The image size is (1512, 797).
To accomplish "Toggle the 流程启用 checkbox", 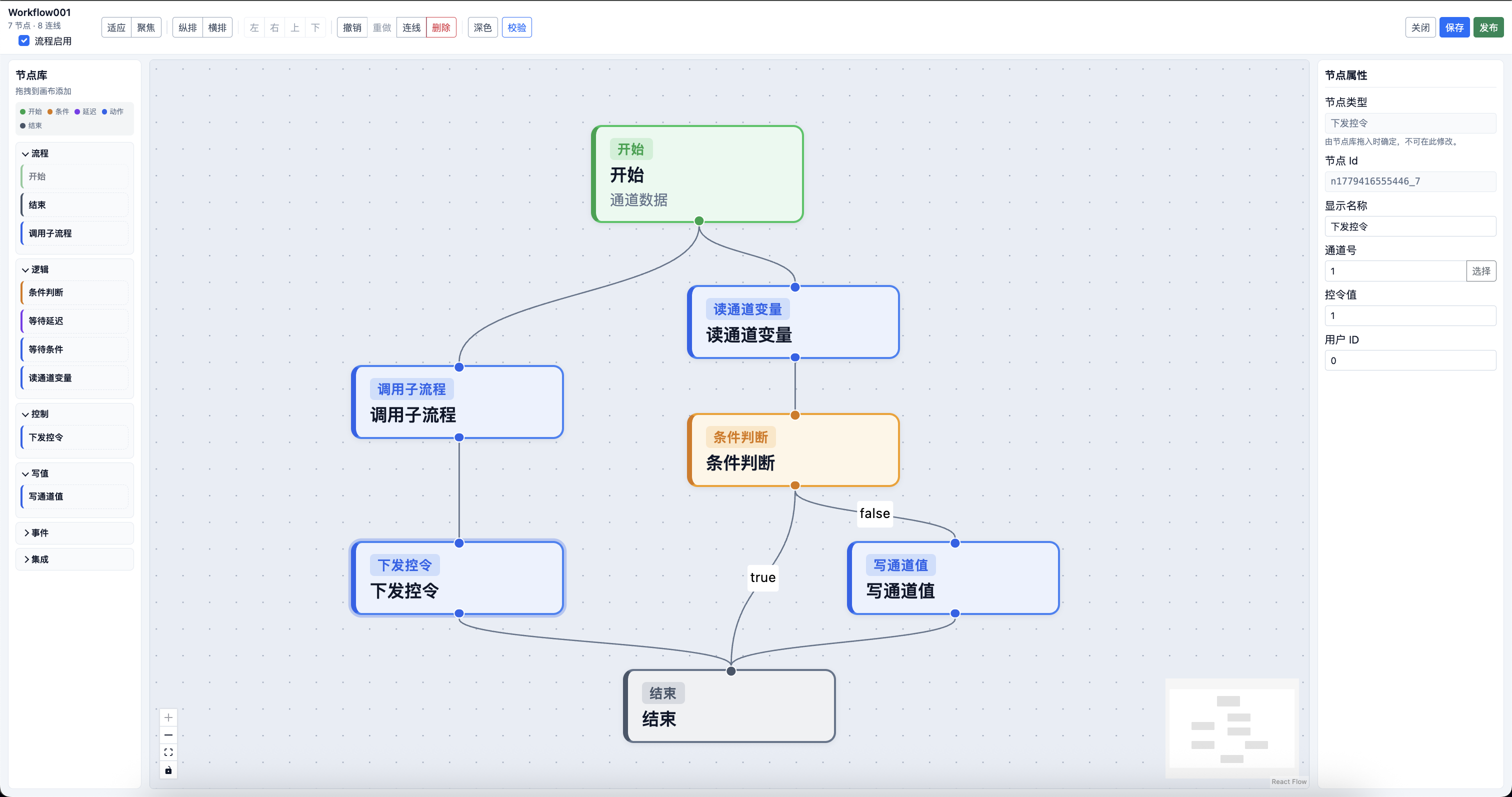I will (24, 40).
